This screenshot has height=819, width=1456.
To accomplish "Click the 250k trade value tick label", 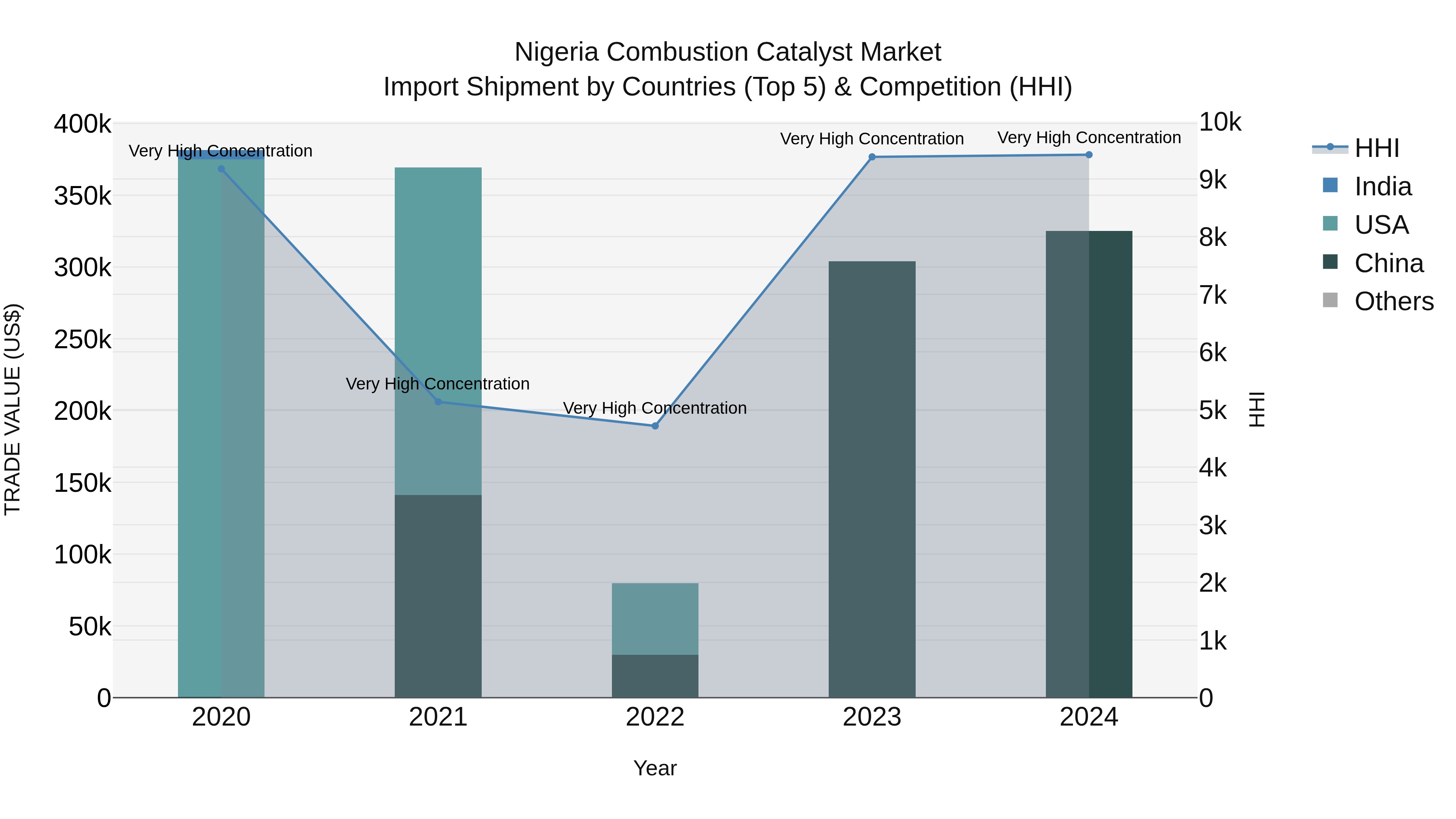I will pos(83,340).
